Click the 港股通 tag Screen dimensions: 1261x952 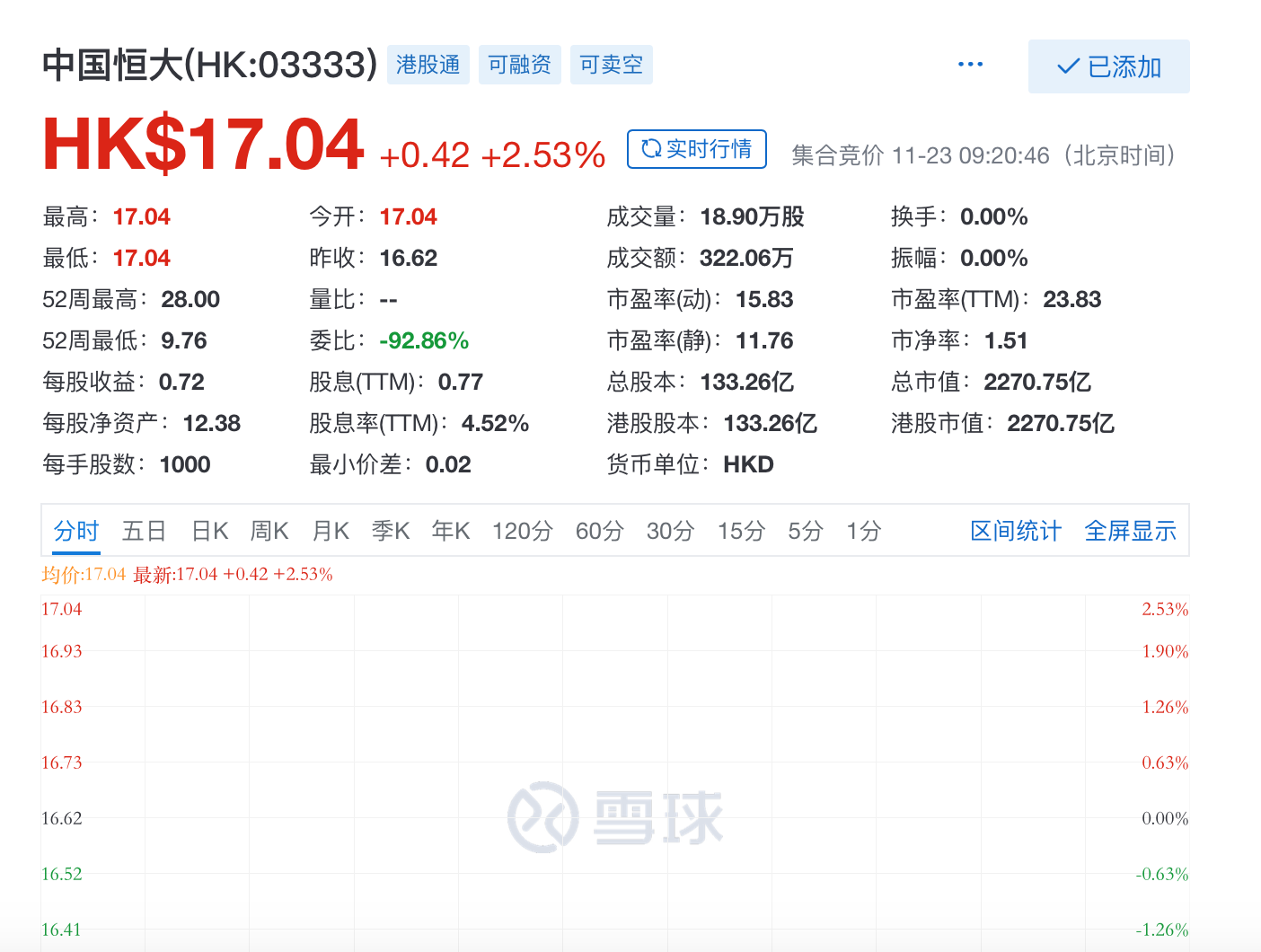(428, 65)
